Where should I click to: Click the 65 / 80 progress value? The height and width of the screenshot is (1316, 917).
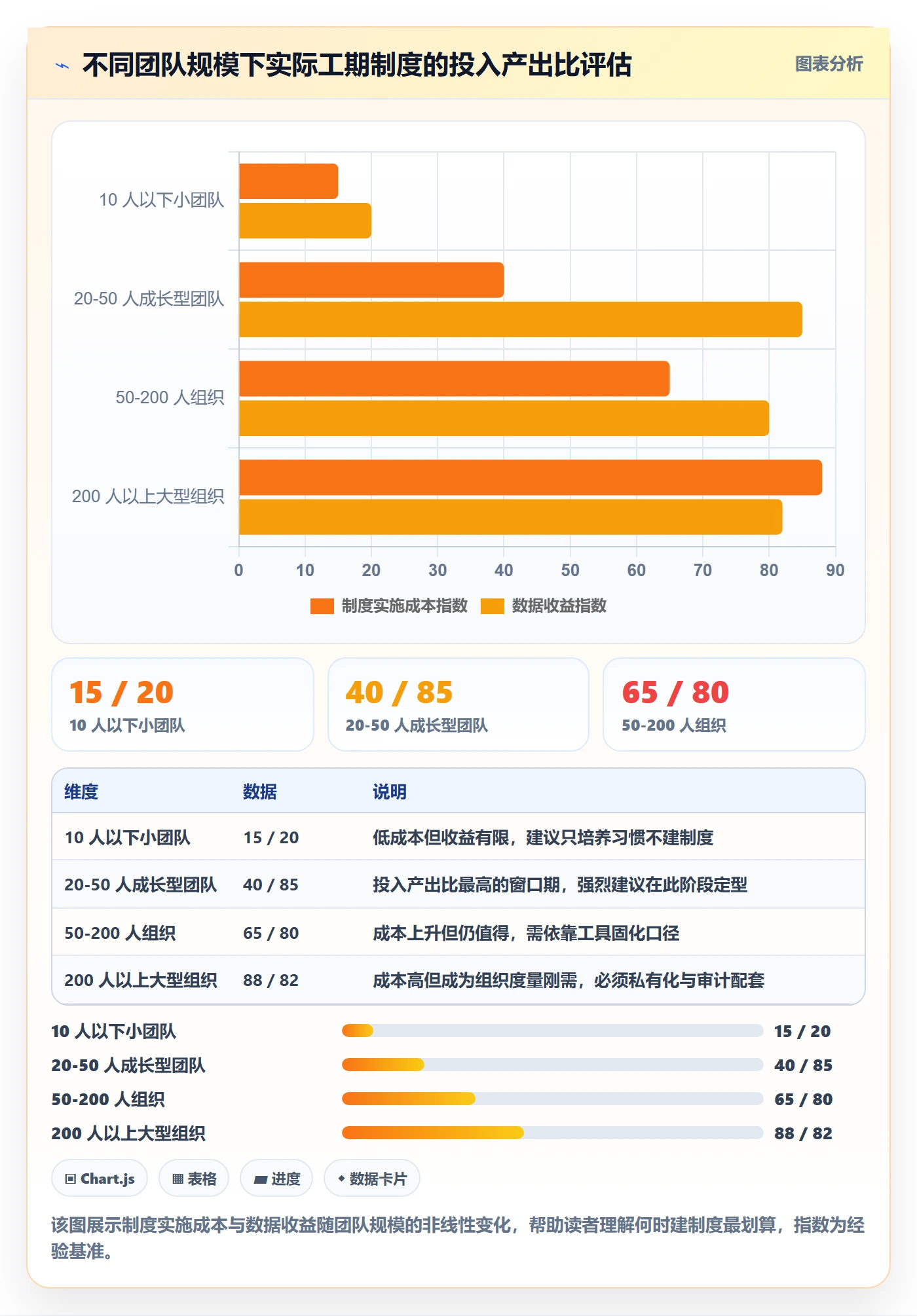pos(803,1099)
